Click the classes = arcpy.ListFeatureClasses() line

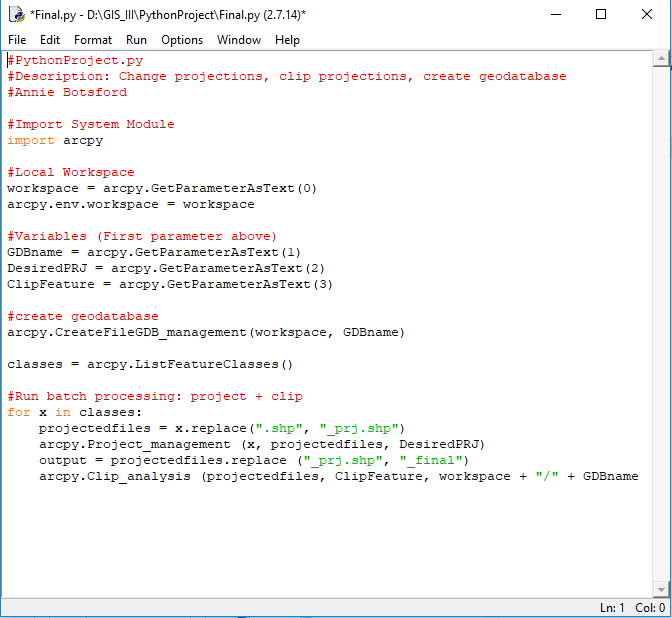click(x=150, y=365)
